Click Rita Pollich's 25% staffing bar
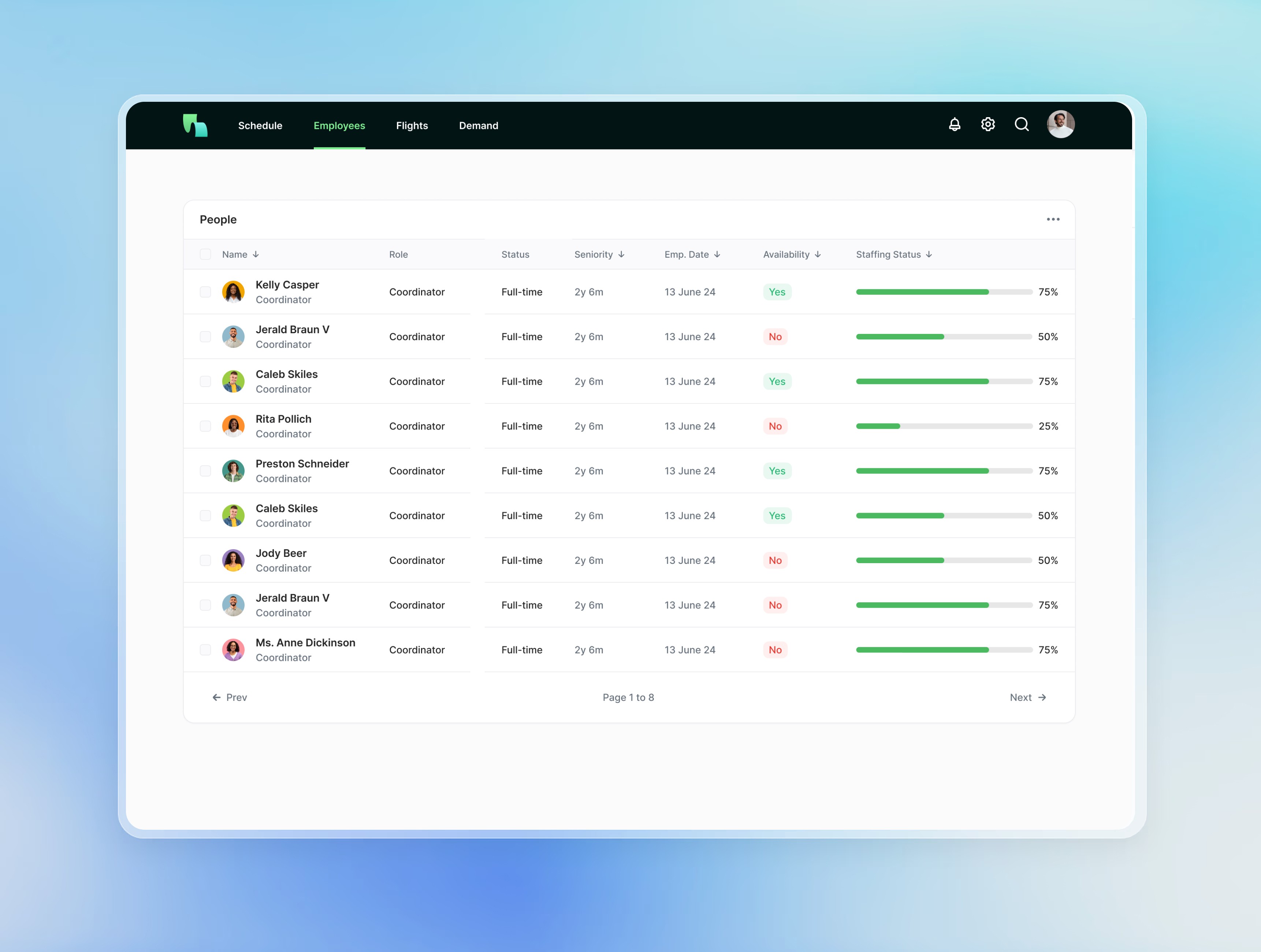This screenshot has height=952, width=1261. coord(944,426)
